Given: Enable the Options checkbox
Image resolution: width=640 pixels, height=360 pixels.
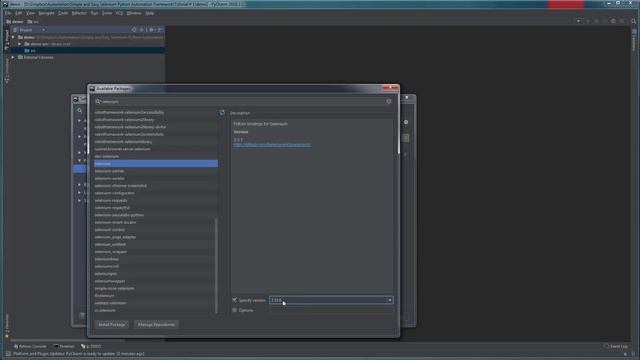Looking at the screenshot, I should [x=234, y=310].
